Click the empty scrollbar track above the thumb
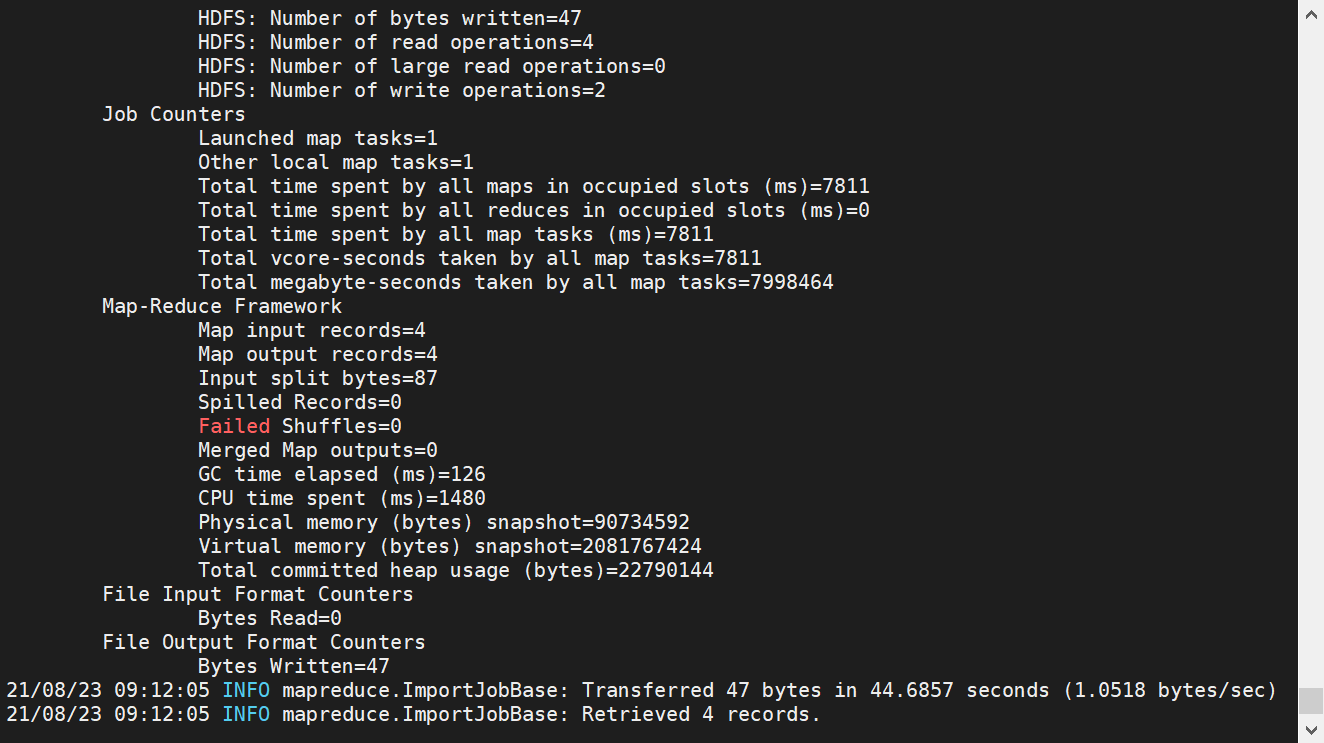This screenshot has width=1324, height=743. tap(1311, 350)
